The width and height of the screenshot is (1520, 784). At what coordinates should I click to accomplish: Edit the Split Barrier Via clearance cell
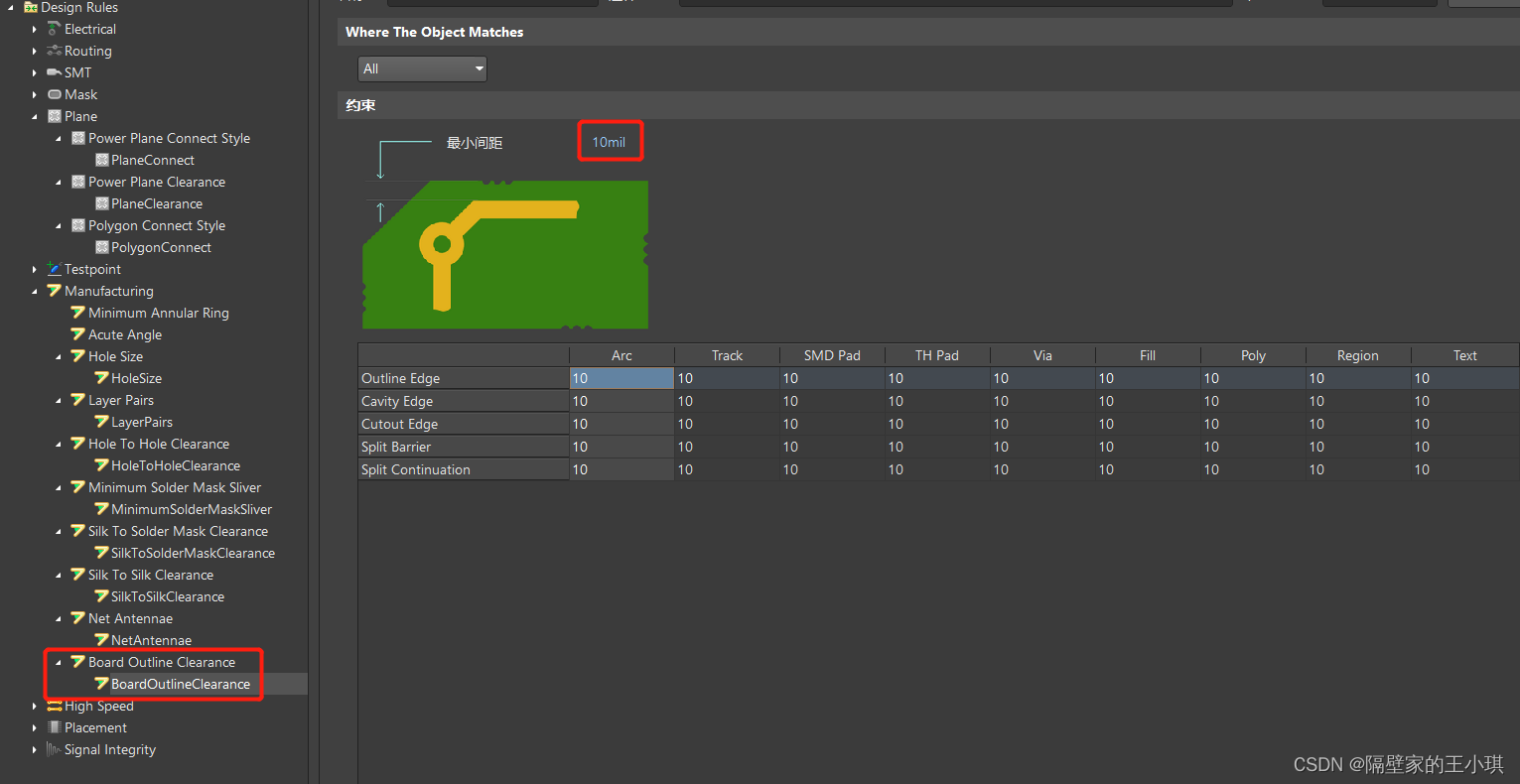point(1041,447)
